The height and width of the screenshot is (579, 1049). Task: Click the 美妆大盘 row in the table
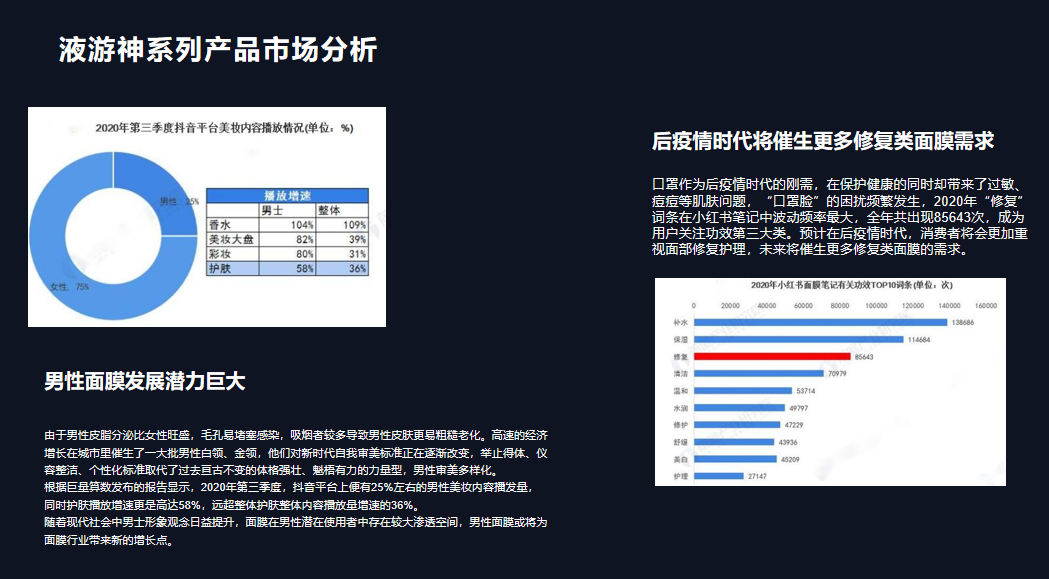coord(287,240)
